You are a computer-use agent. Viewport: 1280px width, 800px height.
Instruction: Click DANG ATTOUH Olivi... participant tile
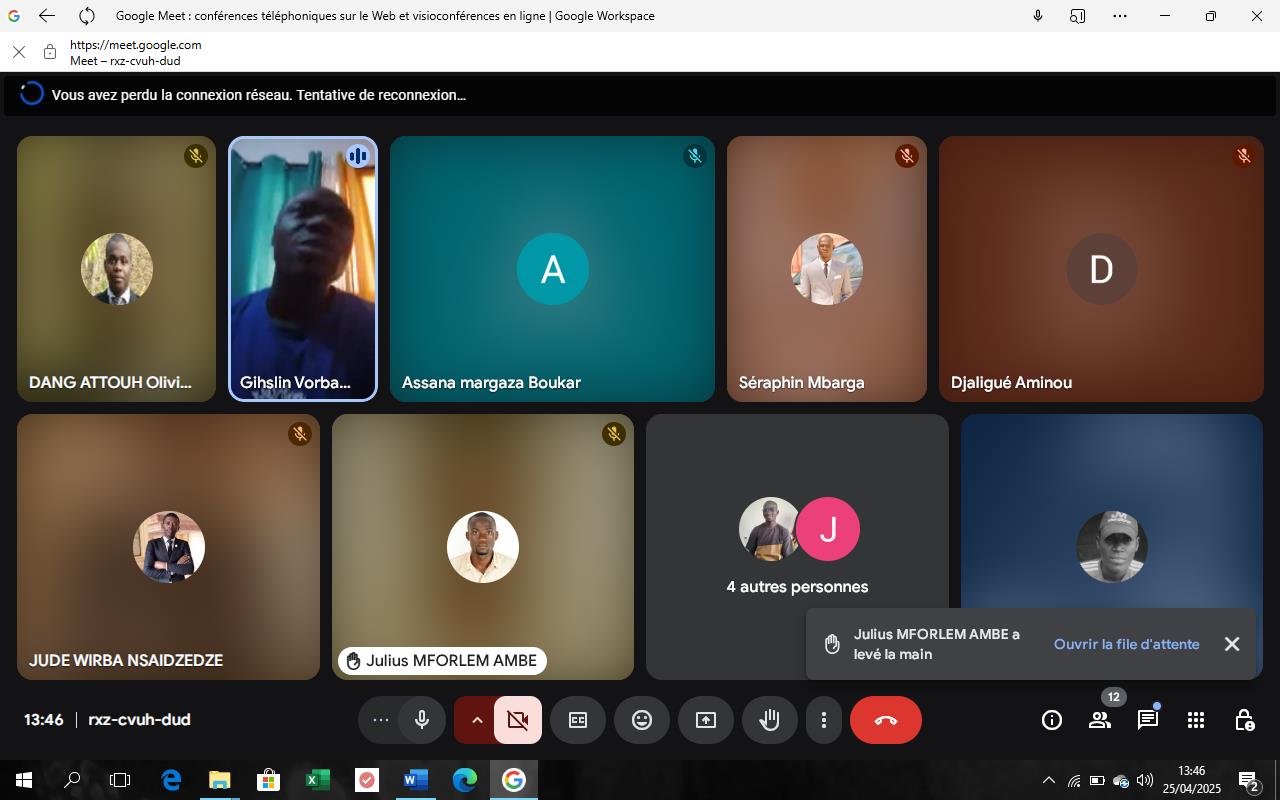[x=116, y=269]
